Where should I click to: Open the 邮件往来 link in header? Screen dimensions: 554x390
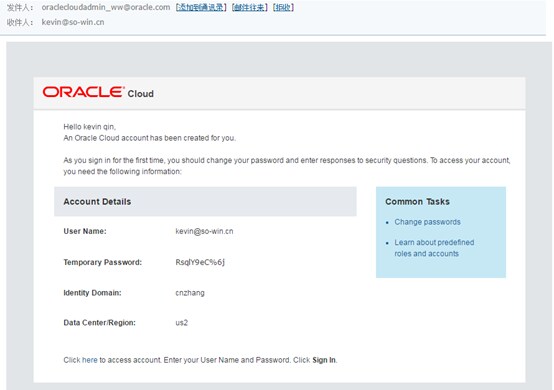(x=249, y=7)
